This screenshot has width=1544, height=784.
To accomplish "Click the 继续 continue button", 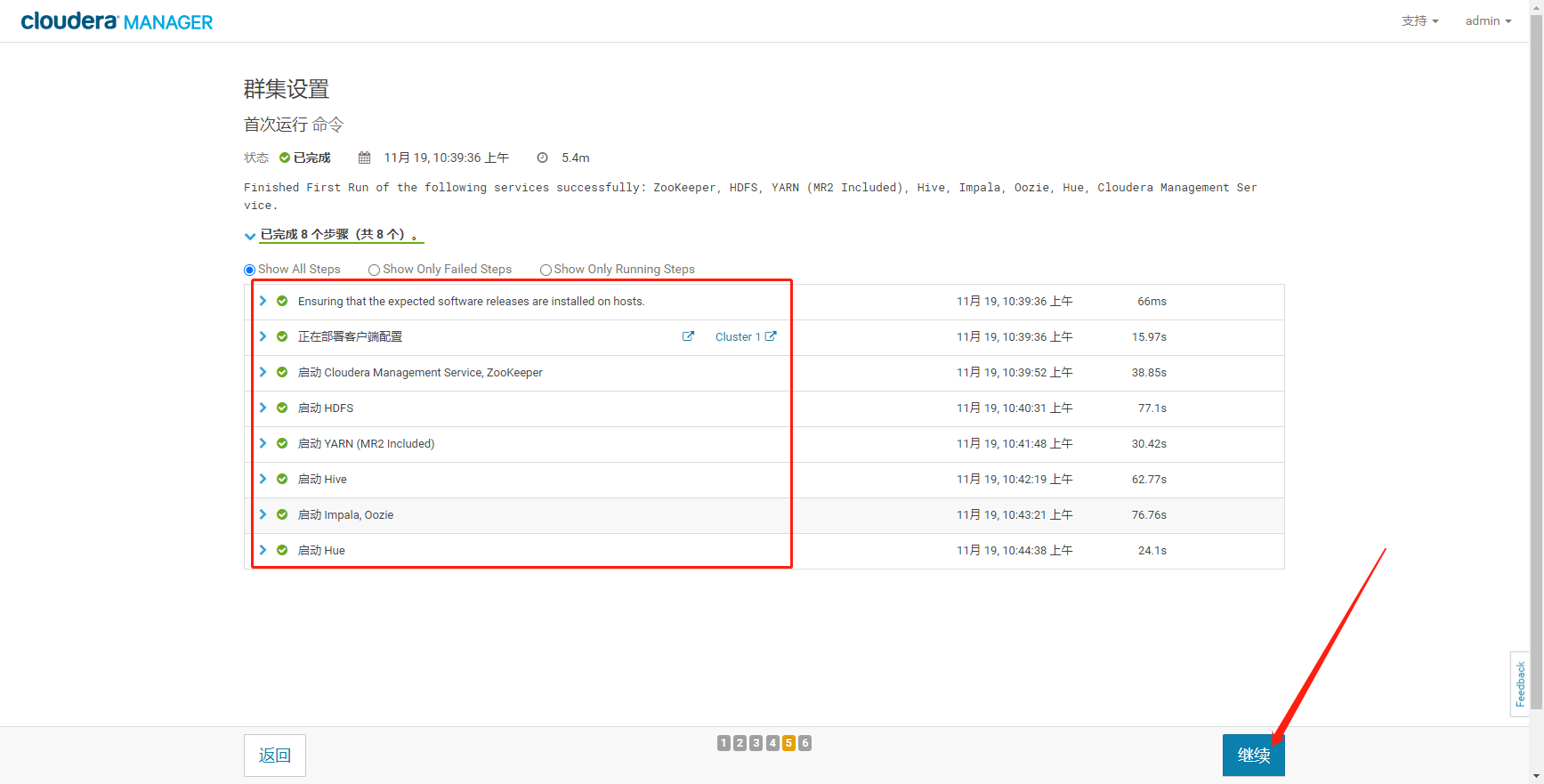I will coord(1254,756).
